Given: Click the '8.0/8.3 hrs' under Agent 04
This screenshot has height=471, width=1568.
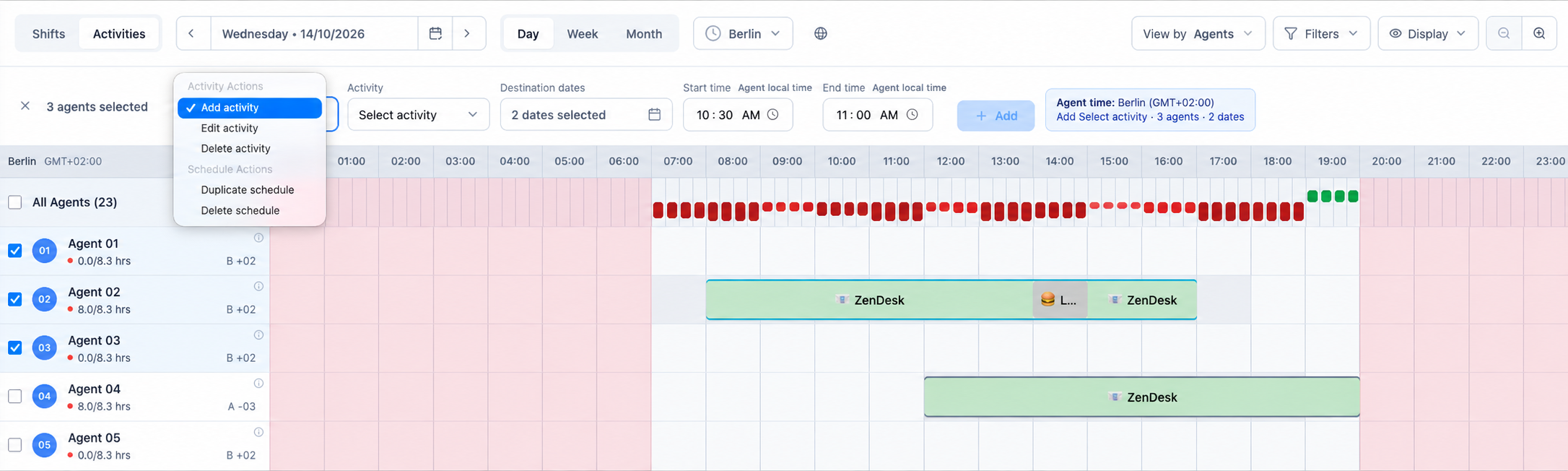Looking at the screenshot, I should point(104,406).
